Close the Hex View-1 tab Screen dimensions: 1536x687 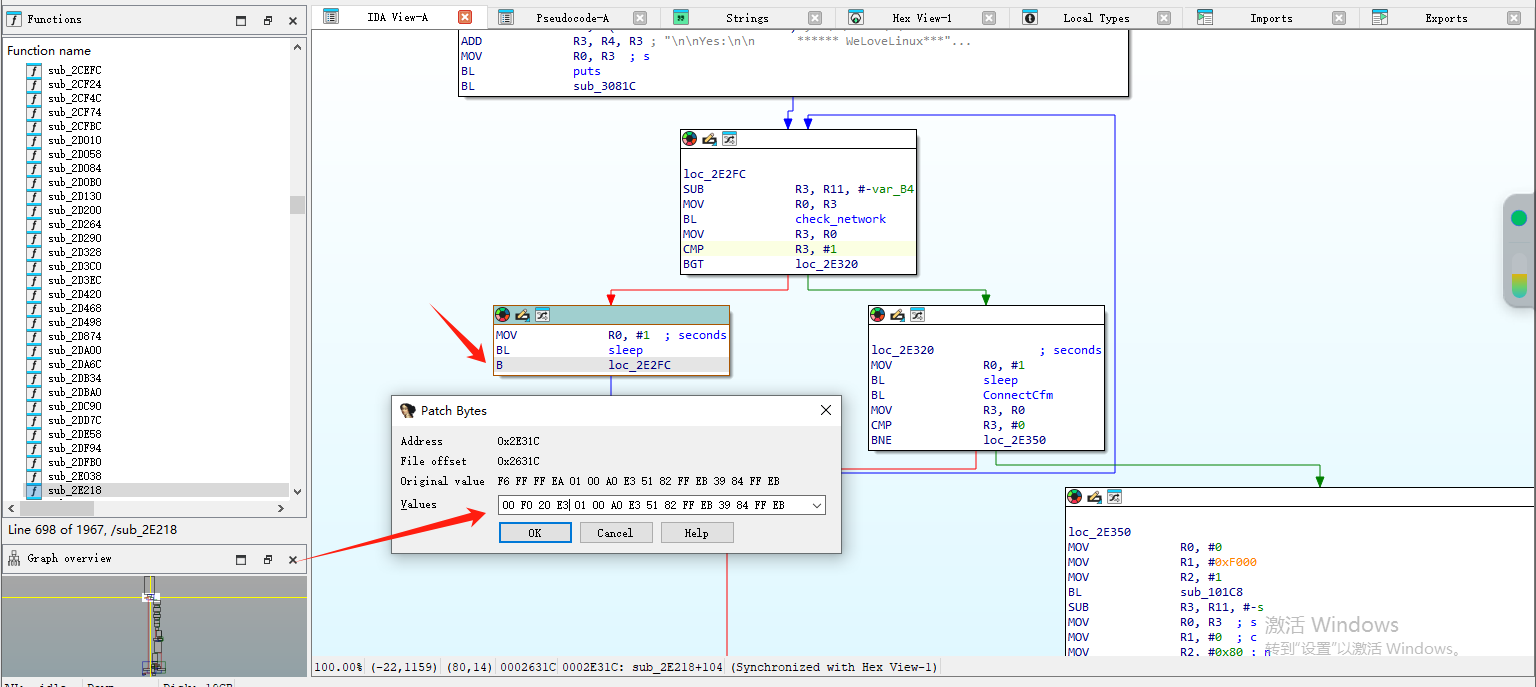[989, 18]
